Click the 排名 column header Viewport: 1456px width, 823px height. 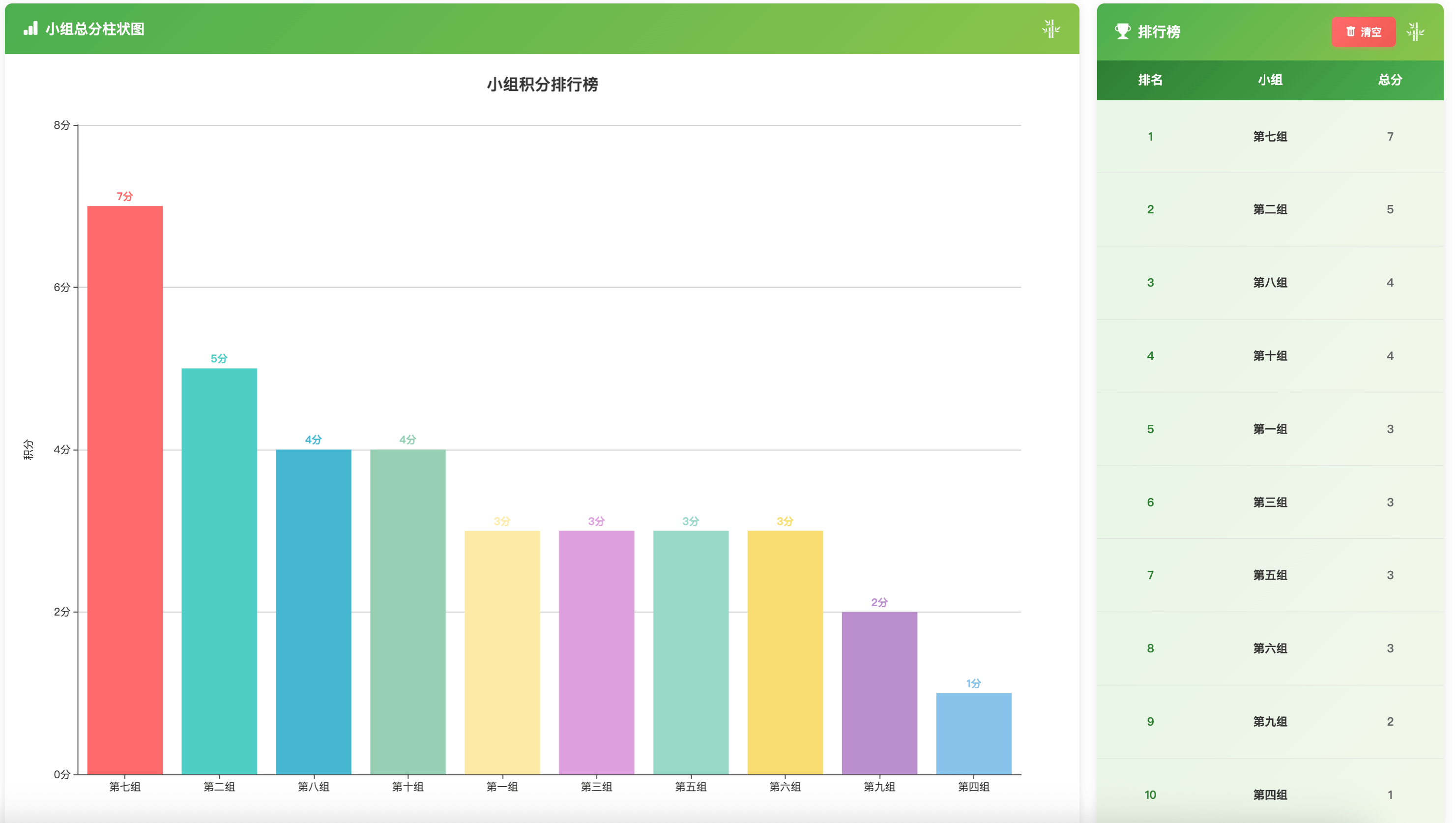click(1150, 80)
